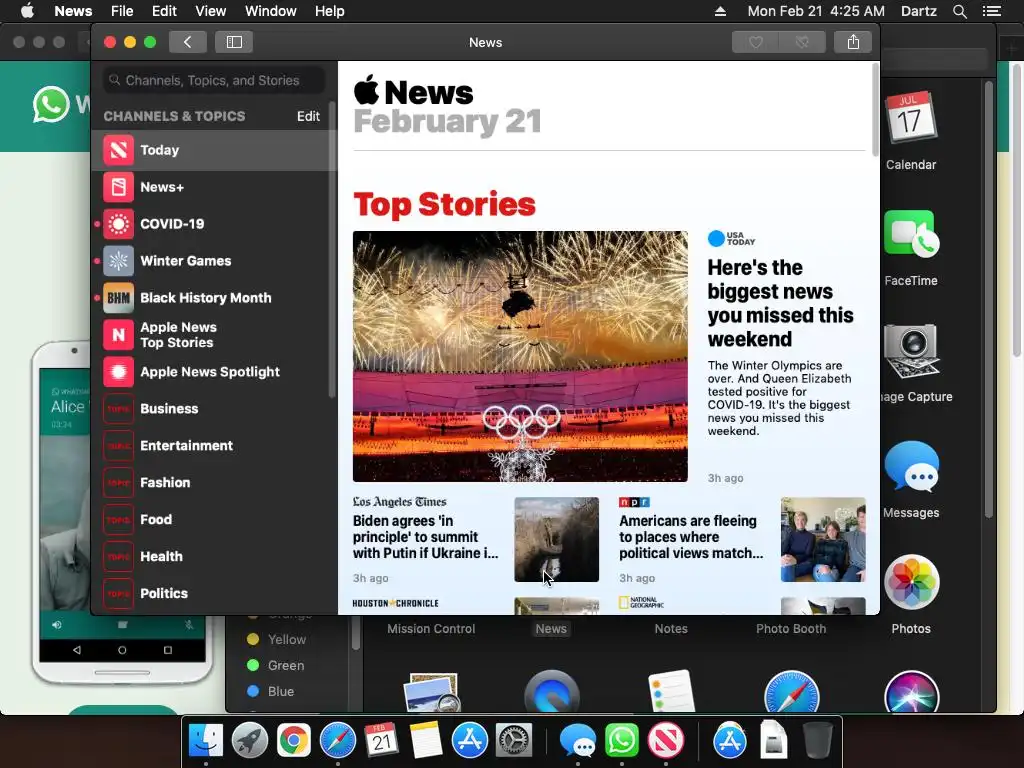Click the Channels, Topics, and Stories search field
1024x768 pixels.
pyautogui.click(x=214, y=80)
